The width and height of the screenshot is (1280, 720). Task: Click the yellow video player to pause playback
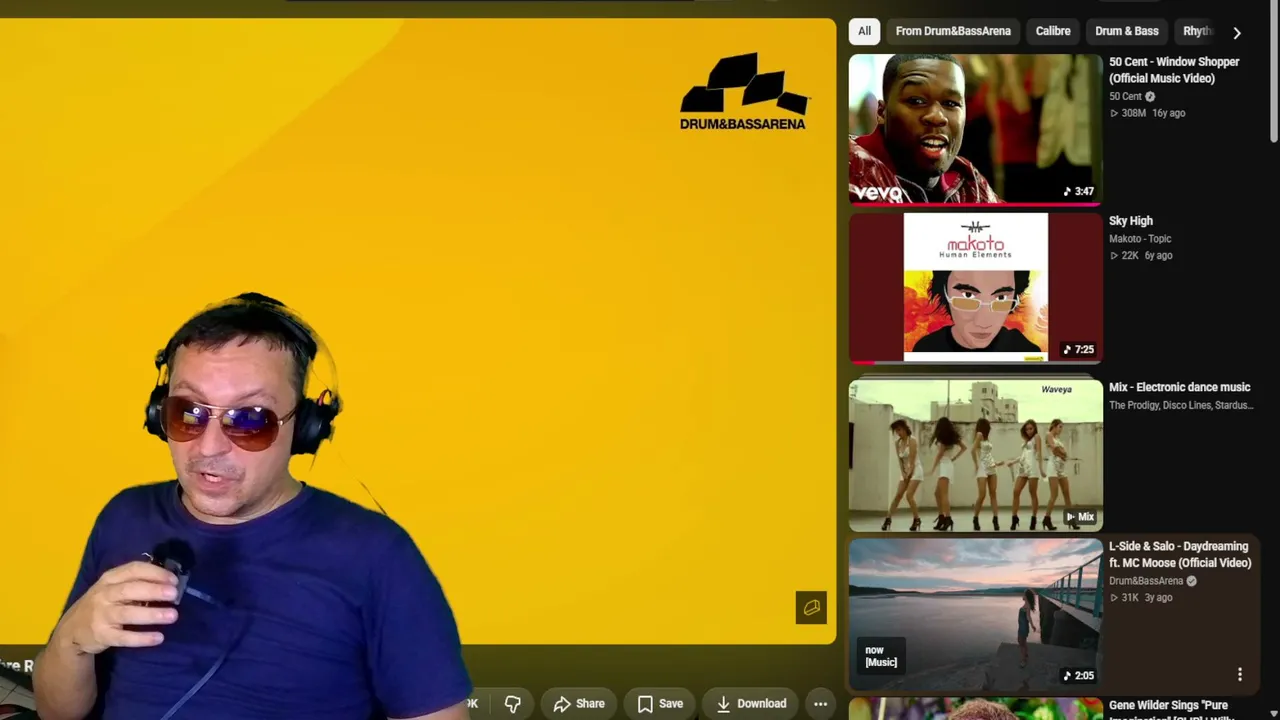418,330
